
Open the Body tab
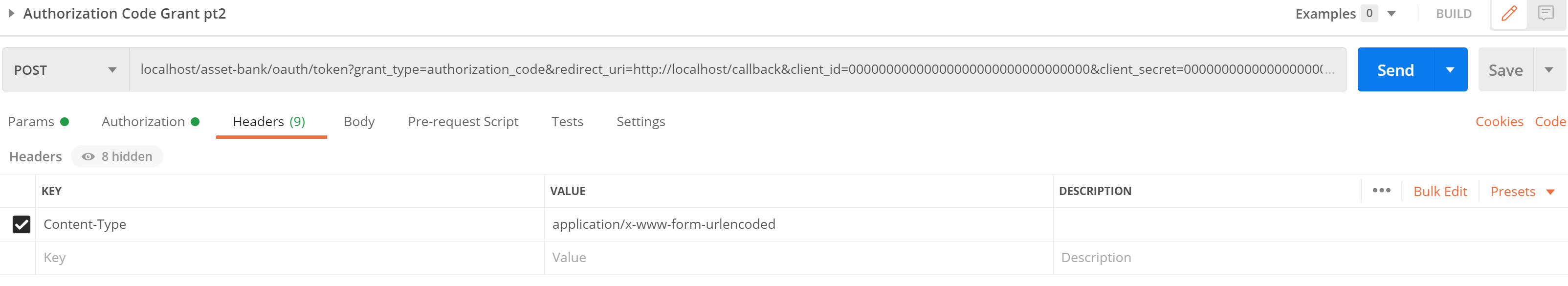coord(359,122)
